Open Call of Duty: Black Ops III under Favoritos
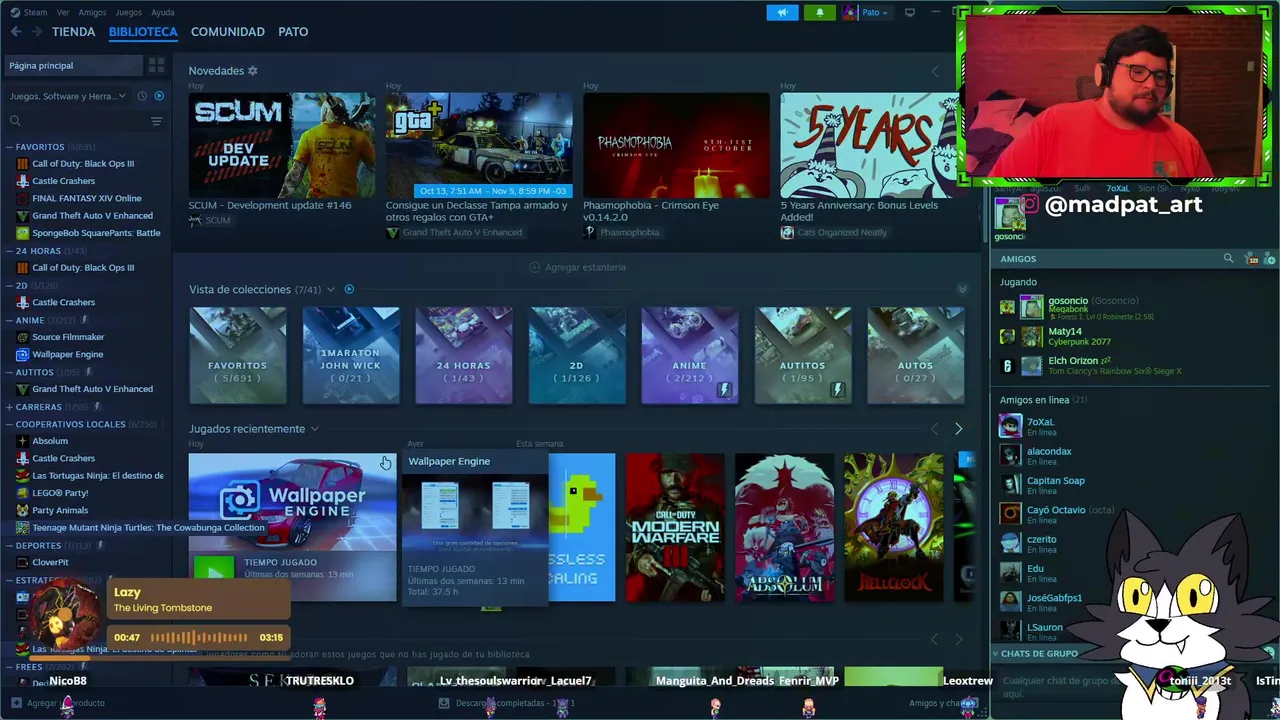This screenshot has height=720, width=1280. point(83,164)
